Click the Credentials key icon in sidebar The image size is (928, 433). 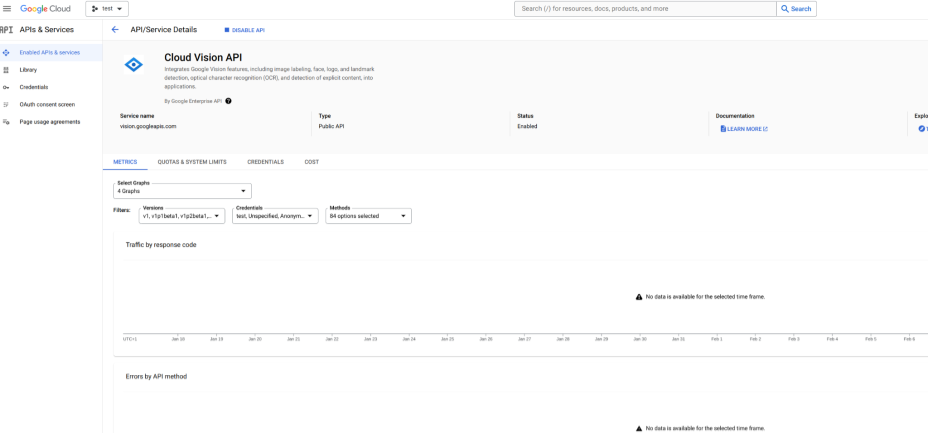coord(7,87)
